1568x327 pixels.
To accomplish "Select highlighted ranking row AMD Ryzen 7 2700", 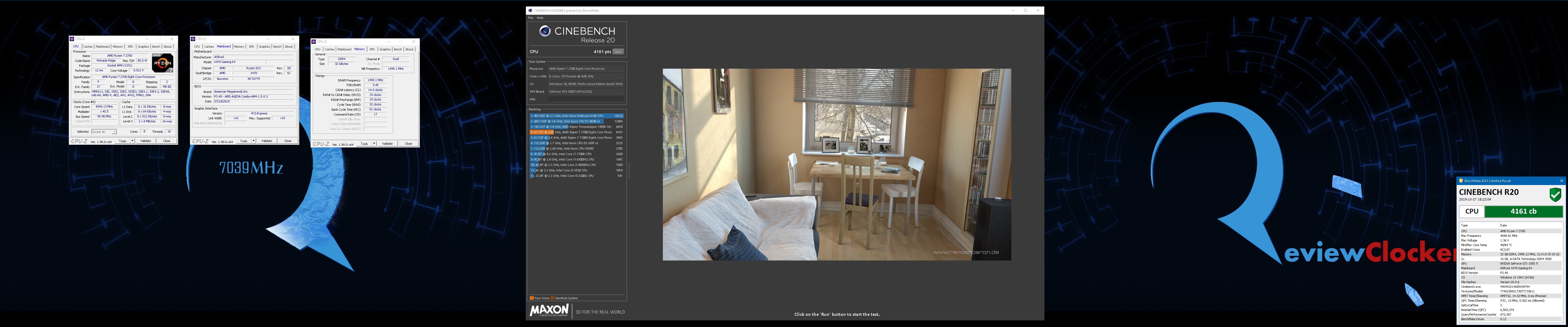I will pyautogui.click(x=577, y=132).
